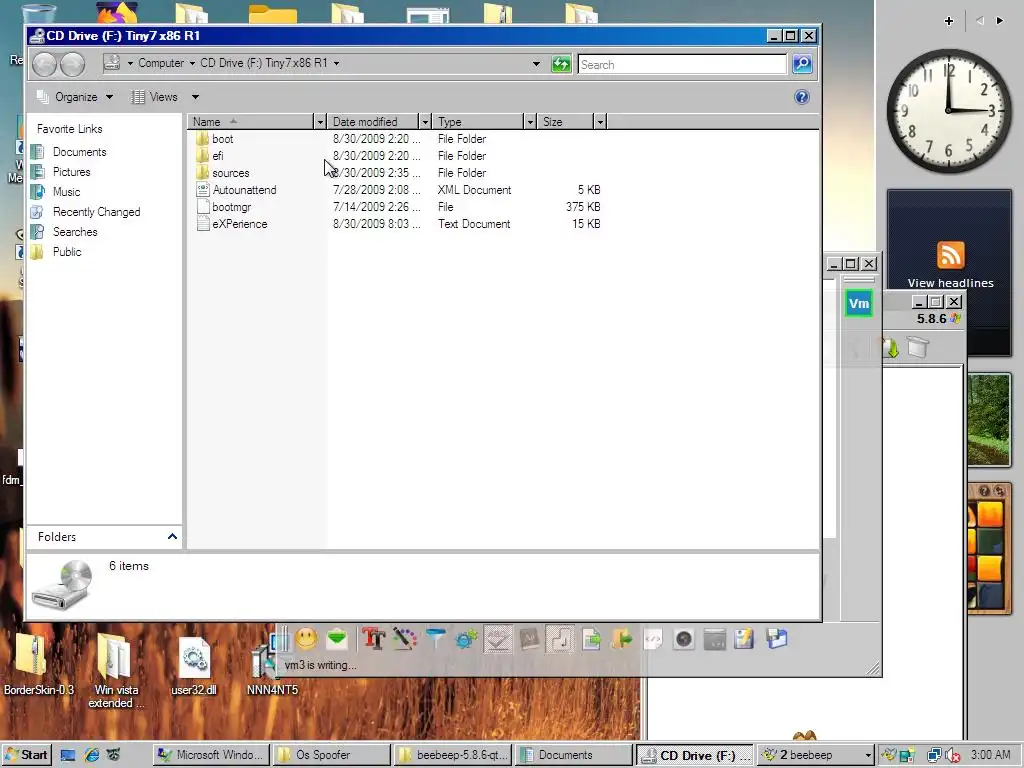Expand the Folders pane chevron
Image resolution: width=1024 pixels, height=768 pixels.
172,537
